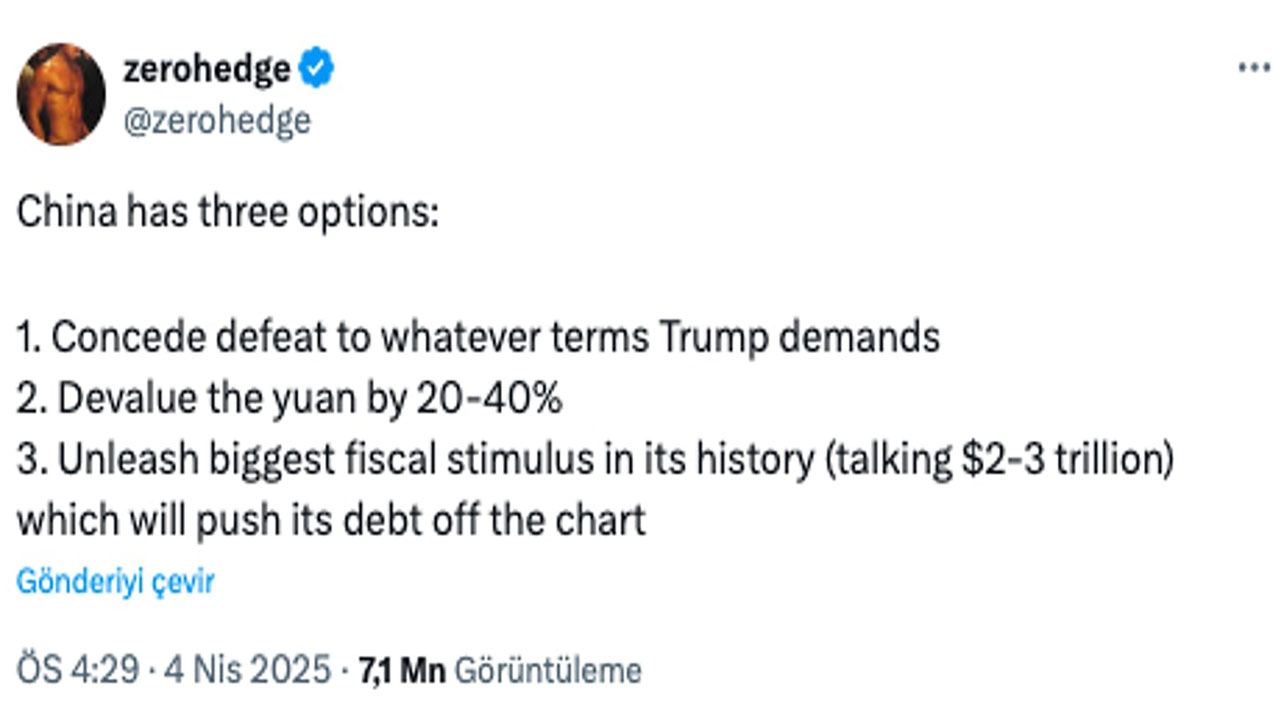Open the zerohedge profile avatar picture
Screen dimensions: 1280x720
(x=61, y=94)
